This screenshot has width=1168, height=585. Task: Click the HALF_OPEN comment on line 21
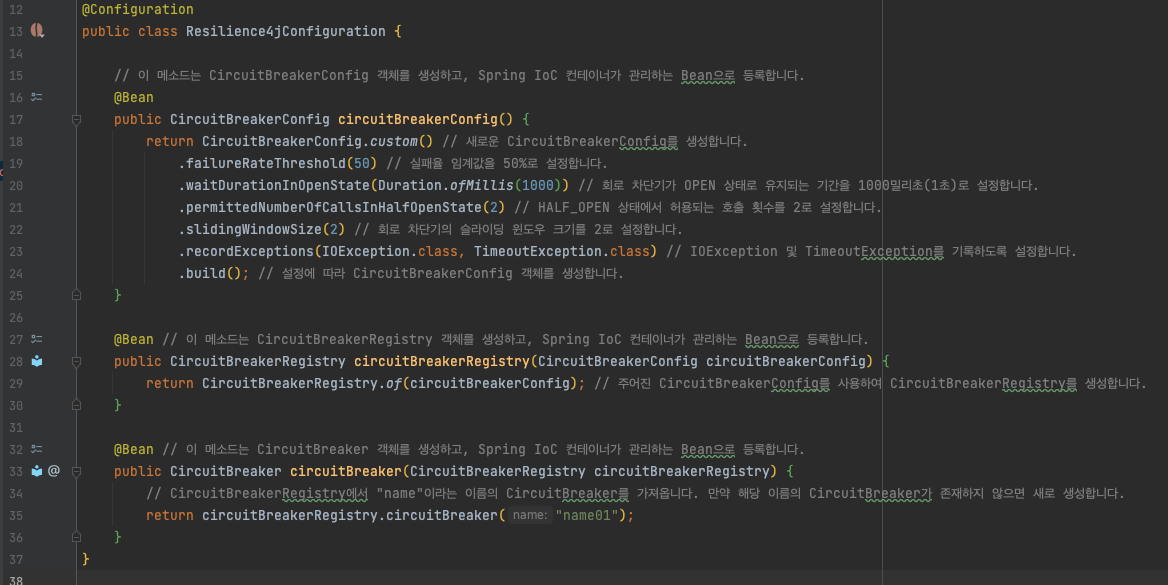[x=697, y=207]
